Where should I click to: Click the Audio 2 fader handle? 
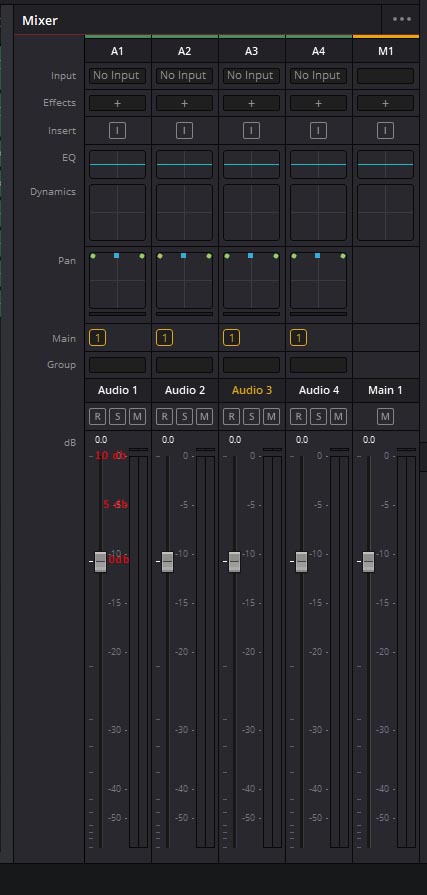click(x=167, y=562)
